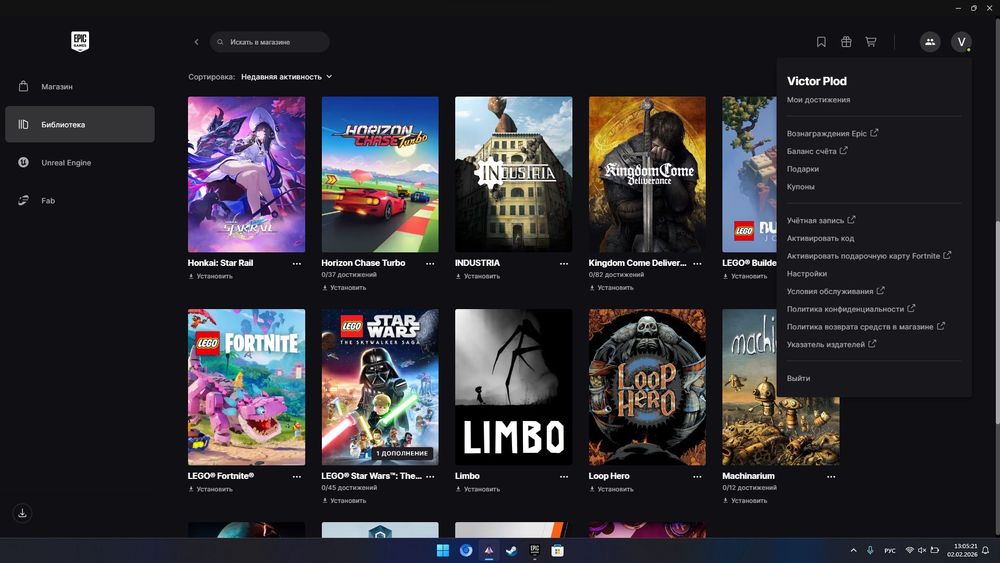Open options menu for LEGO Star Wars
The width and height of the screenshot is (1000, 563).
coord(430,476)
